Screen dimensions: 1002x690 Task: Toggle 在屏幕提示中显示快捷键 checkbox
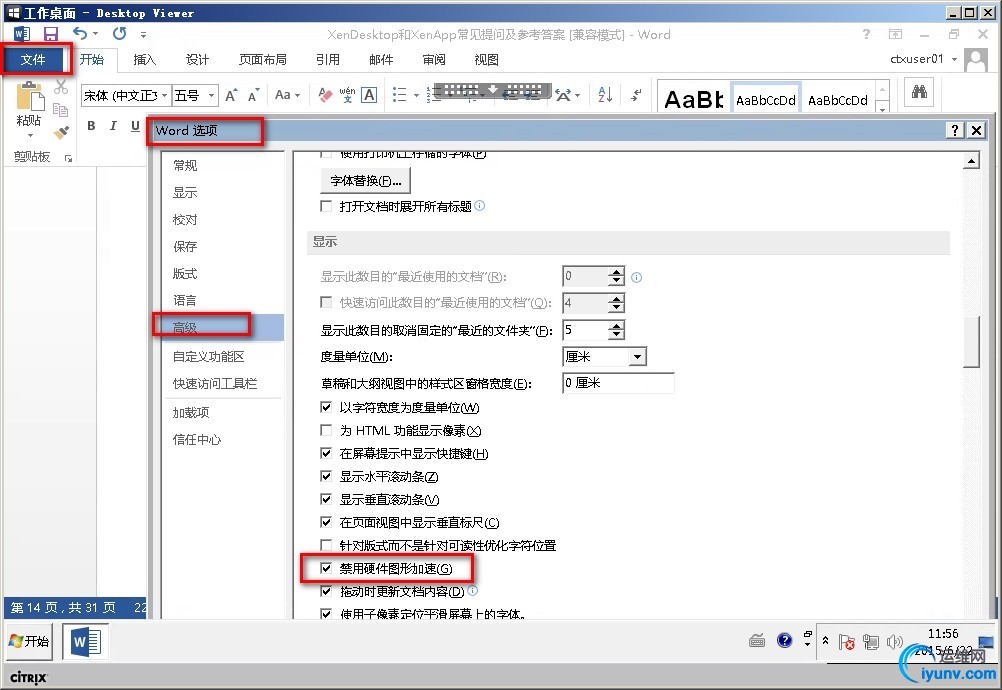[326, 453]
